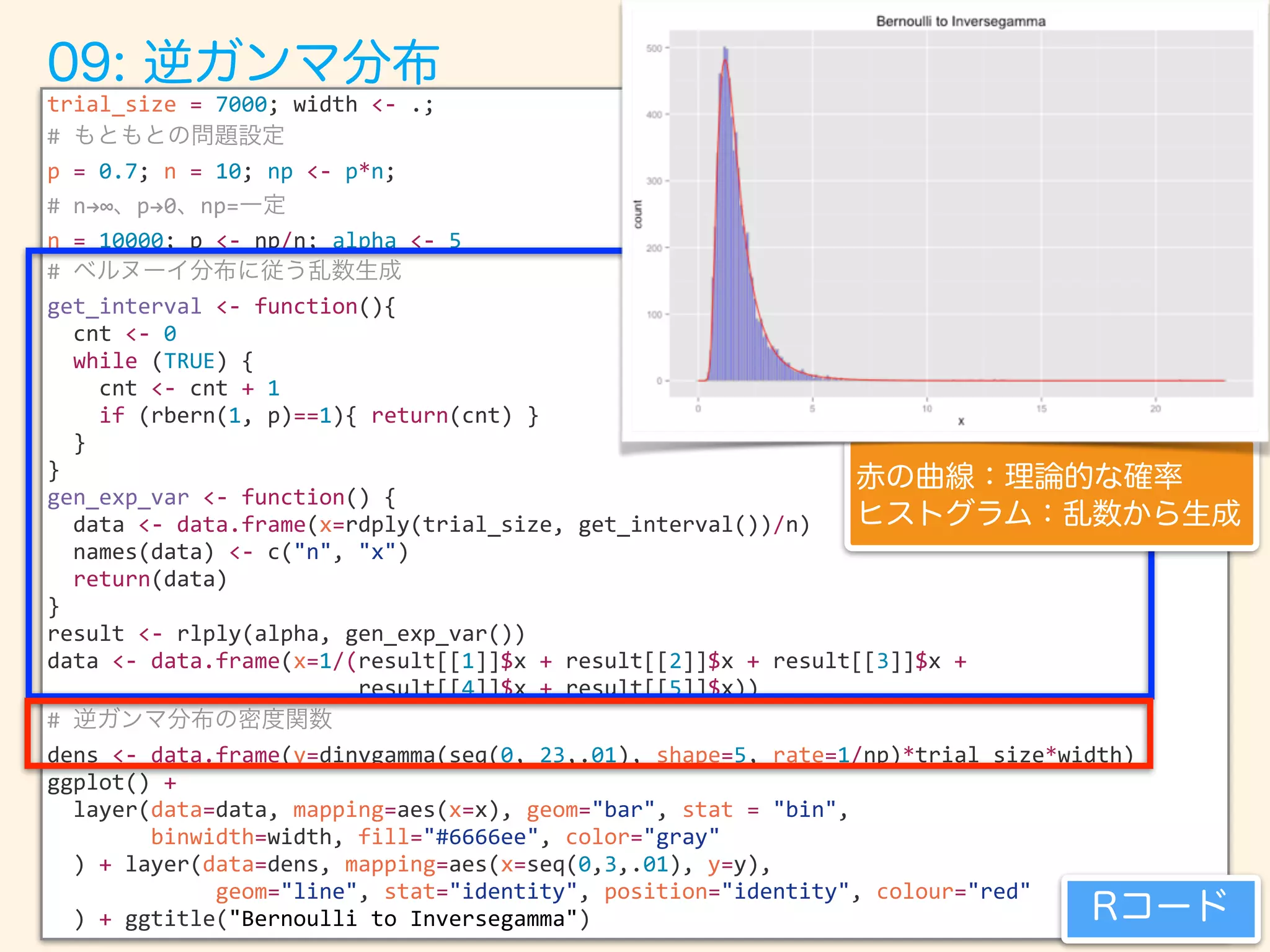Click get_interval <- function(){ line

[x=221, y=306]
